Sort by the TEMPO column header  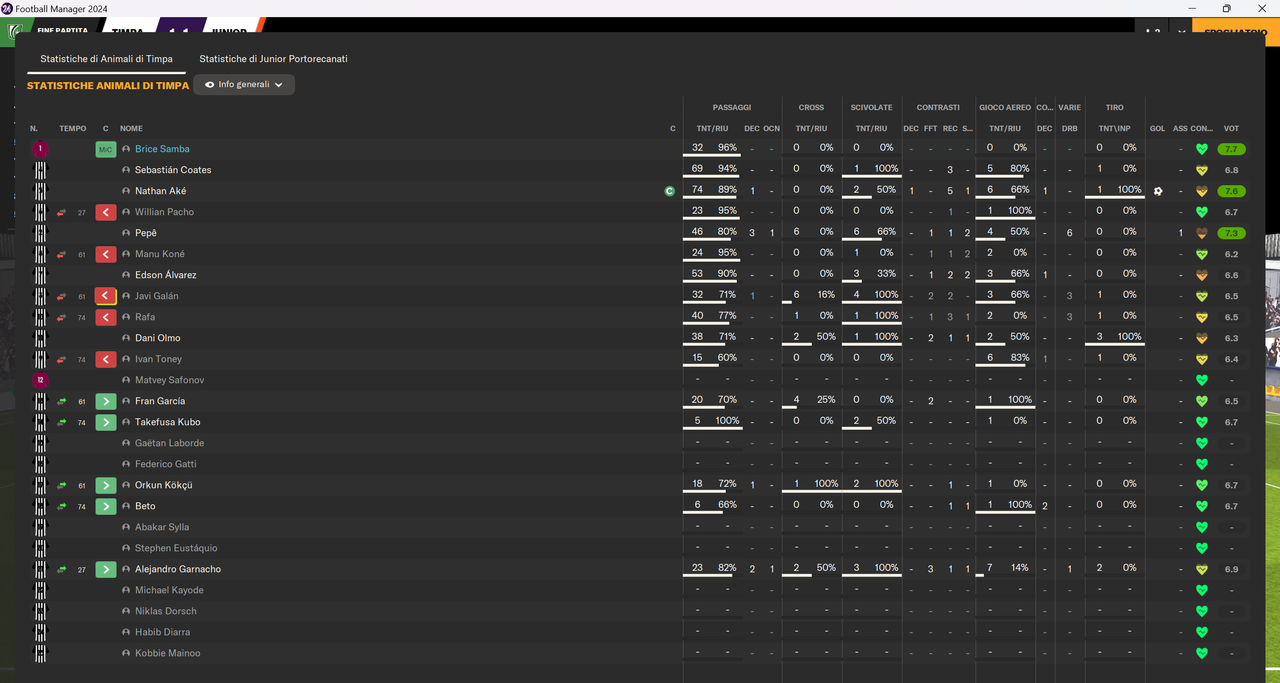(x=72, y=128)
